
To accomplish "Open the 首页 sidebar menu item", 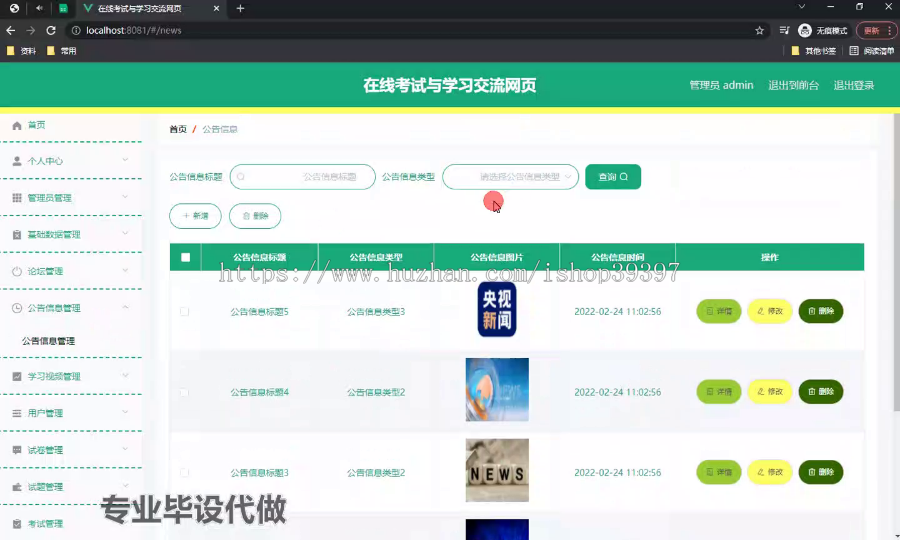I will coord(71,125).
